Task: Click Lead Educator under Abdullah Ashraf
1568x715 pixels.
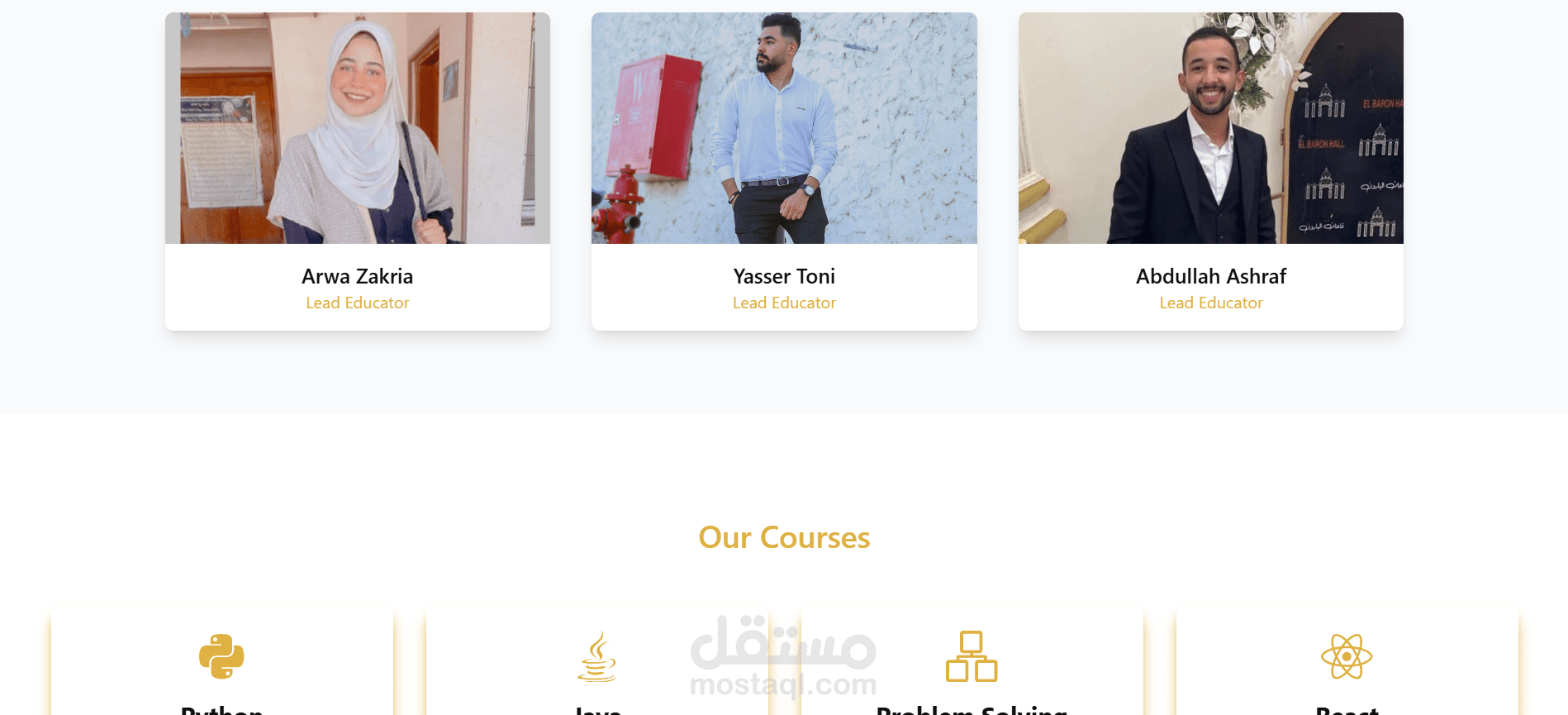Action: [x=1211, y=303]
